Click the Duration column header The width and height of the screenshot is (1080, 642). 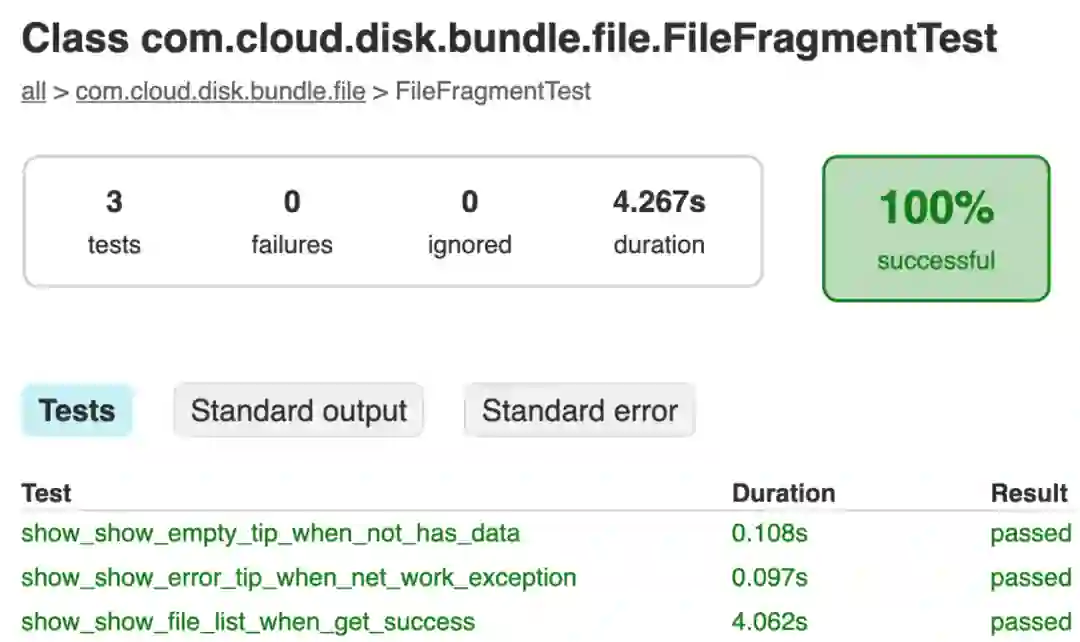(x=783, y=493)
